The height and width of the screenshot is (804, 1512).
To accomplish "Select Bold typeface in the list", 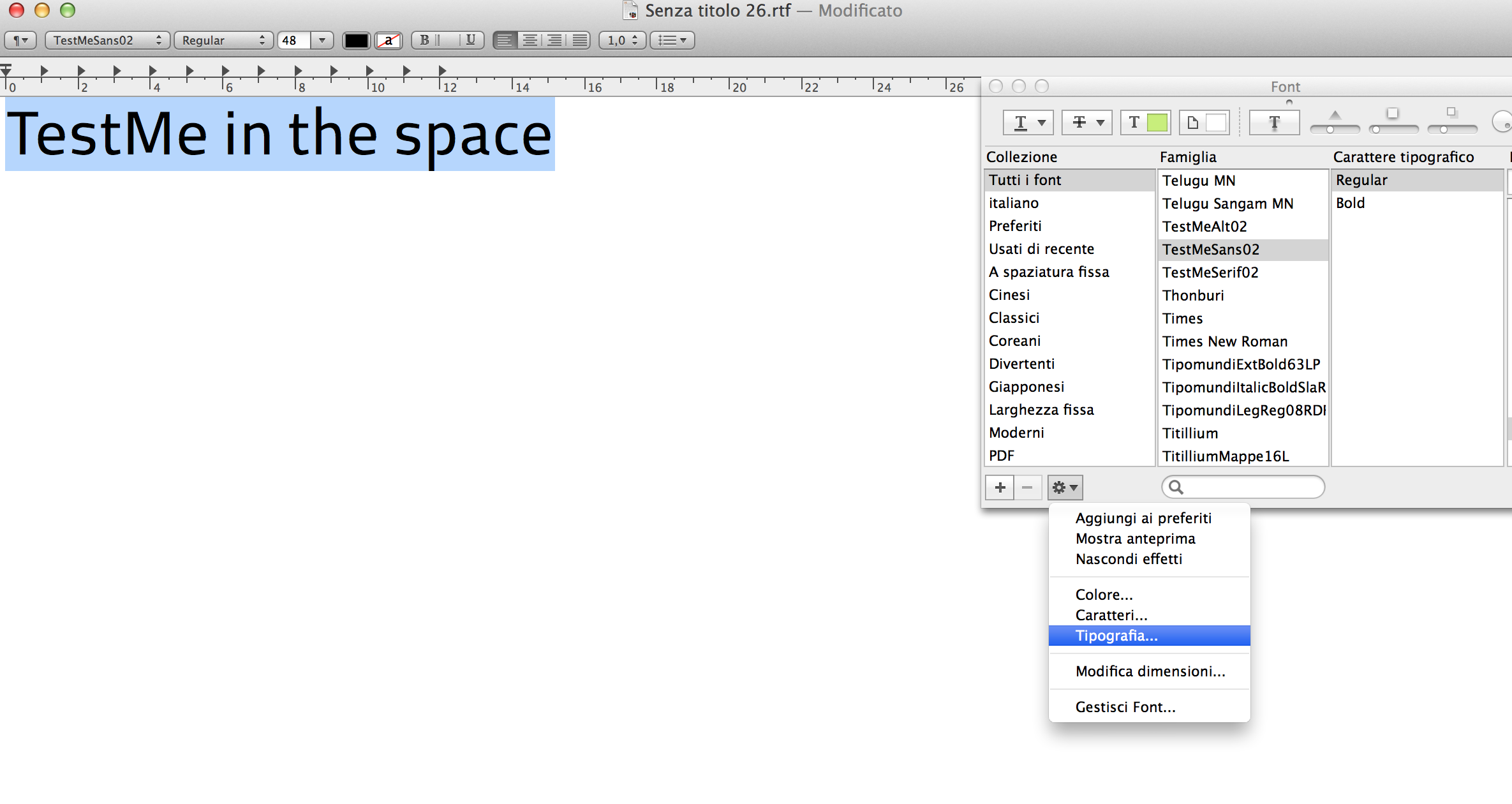I will (x=1351, y=203).
